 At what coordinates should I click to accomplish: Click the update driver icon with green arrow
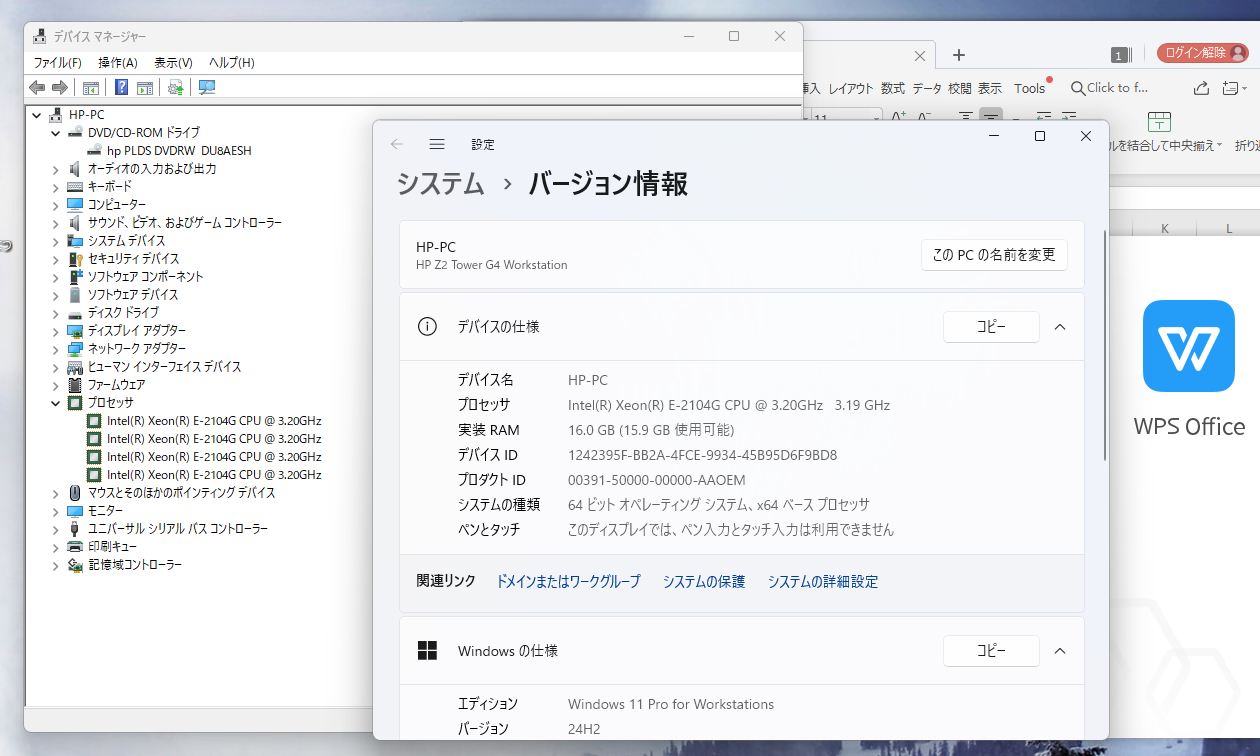pyautogui.click(x=176, y=87)
